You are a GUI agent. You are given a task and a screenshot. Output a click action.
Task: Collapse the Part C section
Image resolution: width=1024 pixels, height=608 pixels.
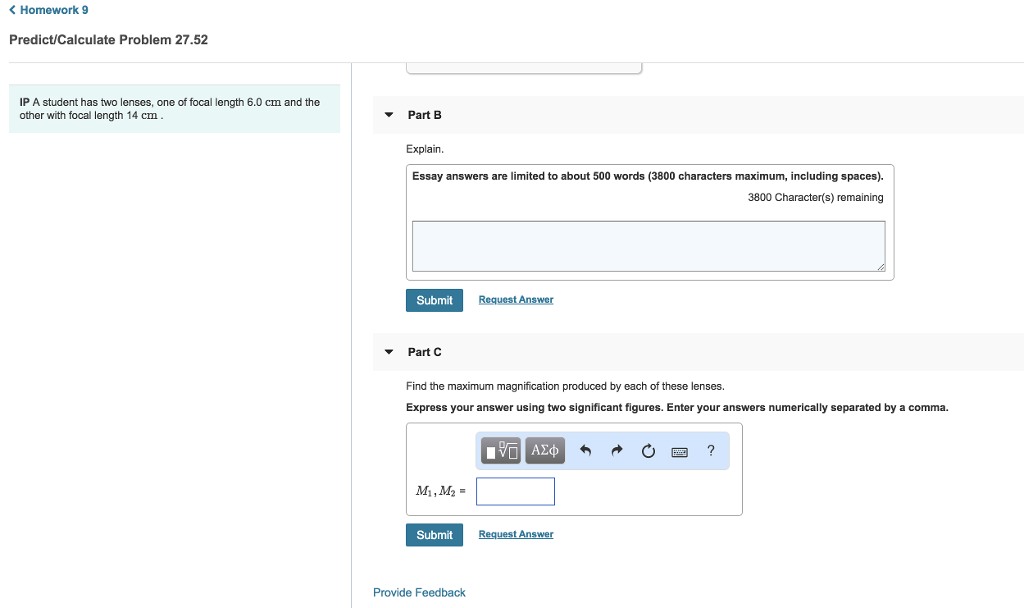pos(388,351)
